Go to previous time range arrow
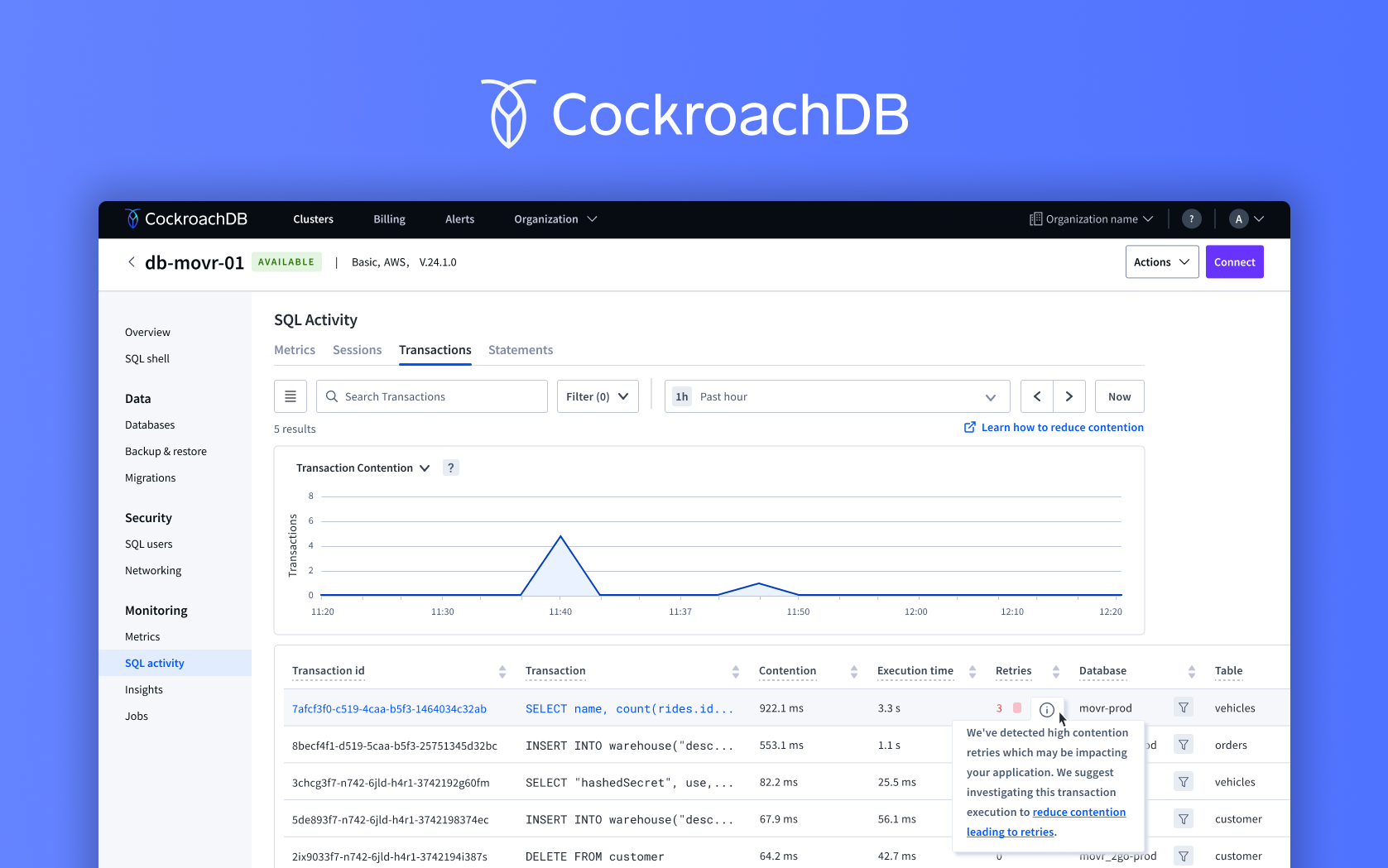The height and width of the screenshot is (868, 1388). (x=1037, y=396)
